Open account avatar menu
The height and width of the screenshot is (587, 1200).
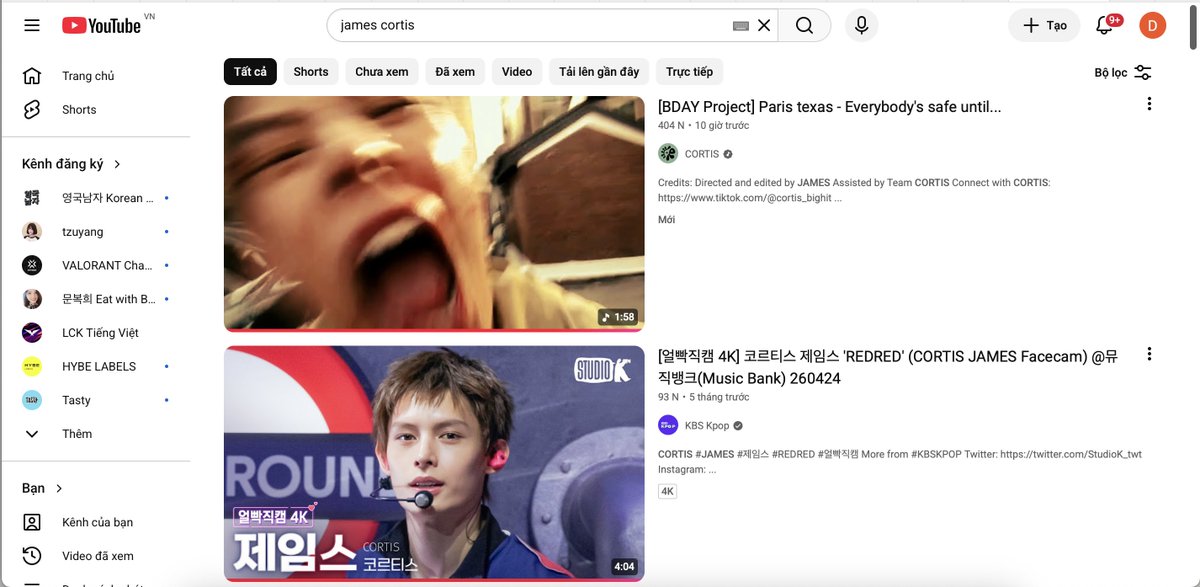1153,25
